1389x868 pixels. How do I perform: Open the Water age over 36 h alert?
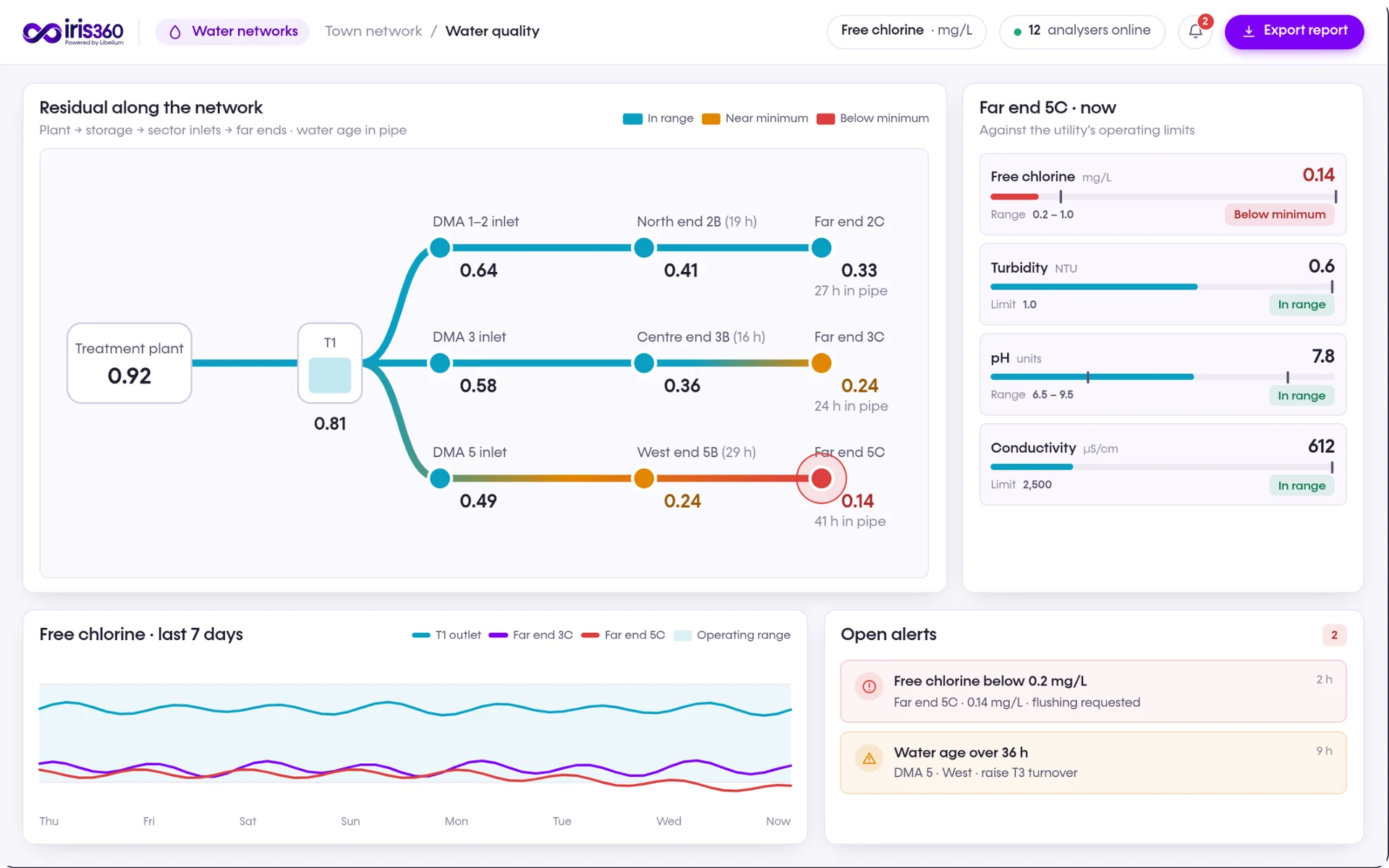(1093, 762)
